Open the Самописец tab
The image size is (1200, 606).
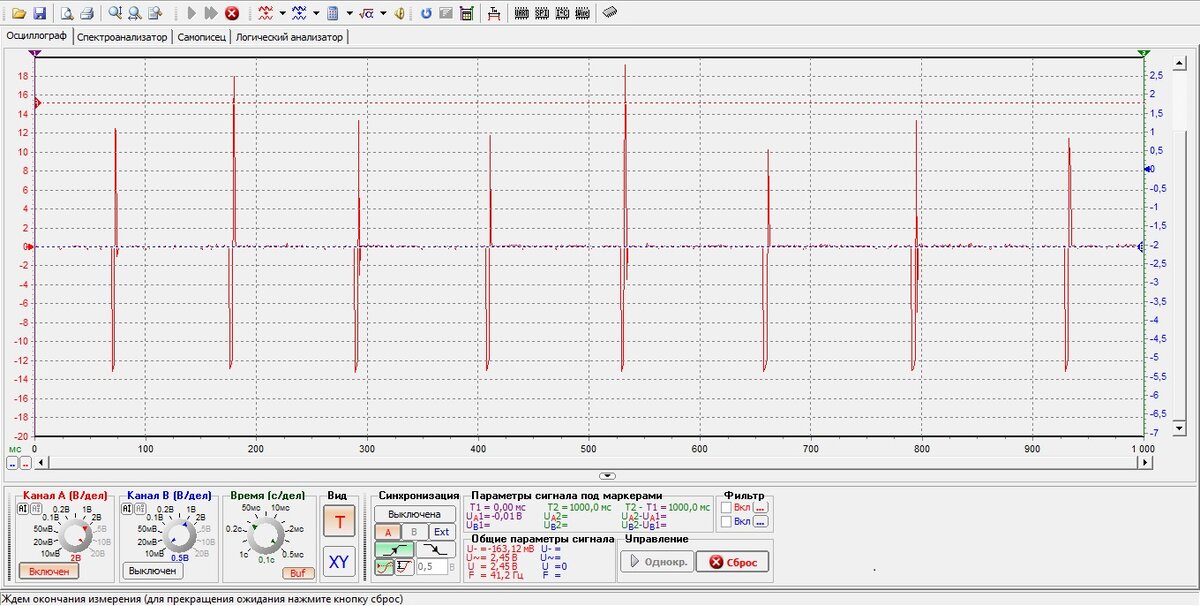tap(201, 37)
